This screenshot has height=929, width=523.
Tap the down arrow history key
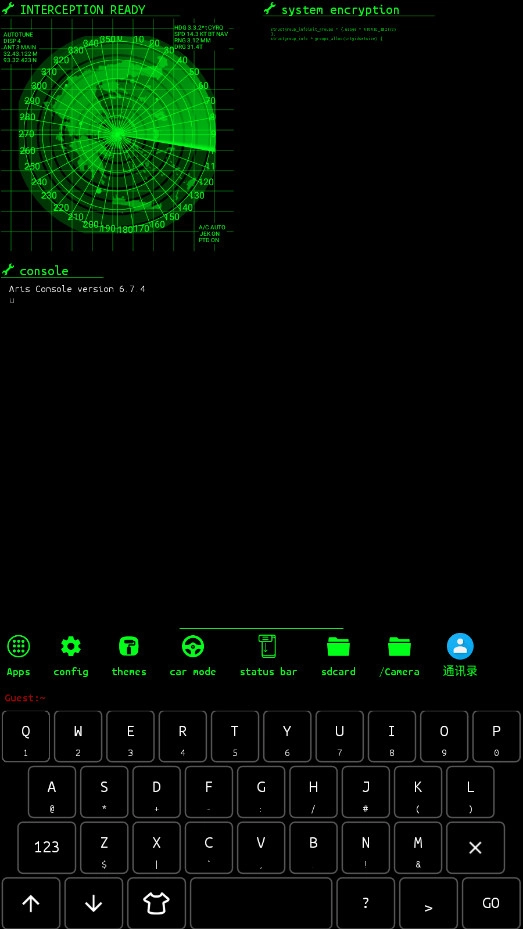94,903
